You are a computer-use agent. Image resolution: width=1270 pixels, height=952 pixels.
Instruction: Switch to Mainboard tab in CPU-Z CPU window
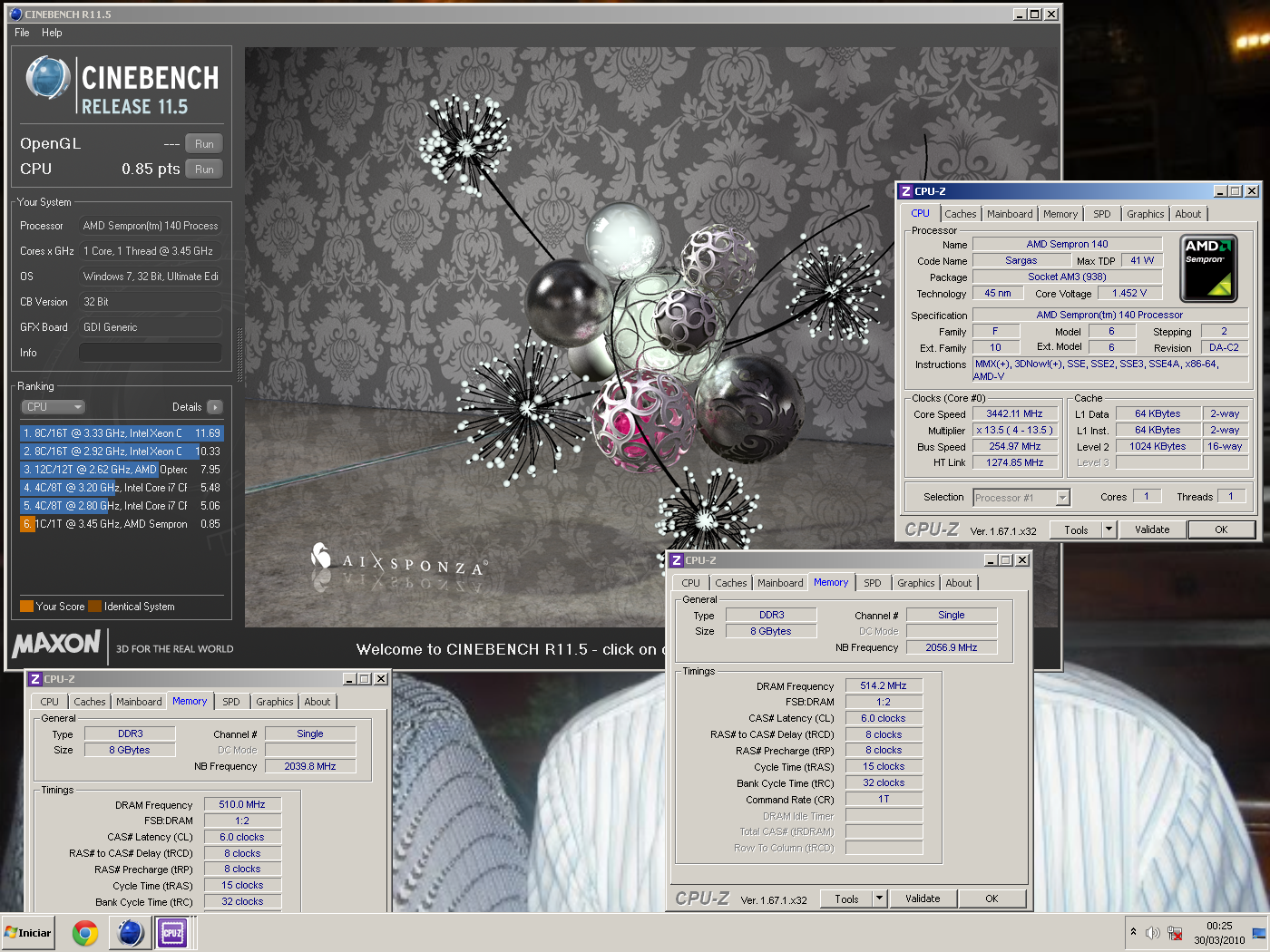[1010, 215]
